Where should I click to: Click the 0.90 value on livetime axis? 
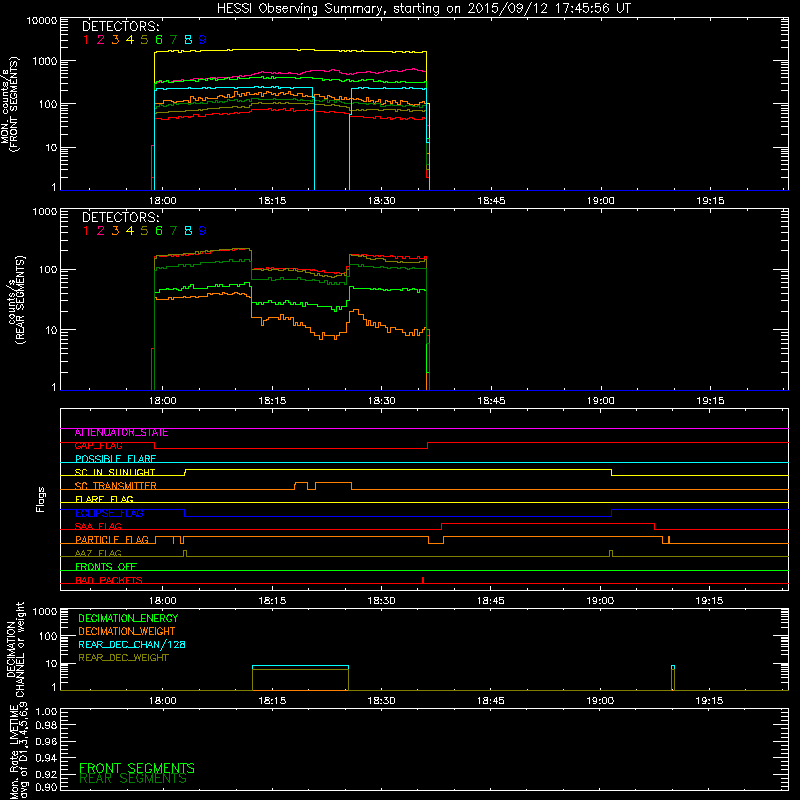[x=46, y=788]
